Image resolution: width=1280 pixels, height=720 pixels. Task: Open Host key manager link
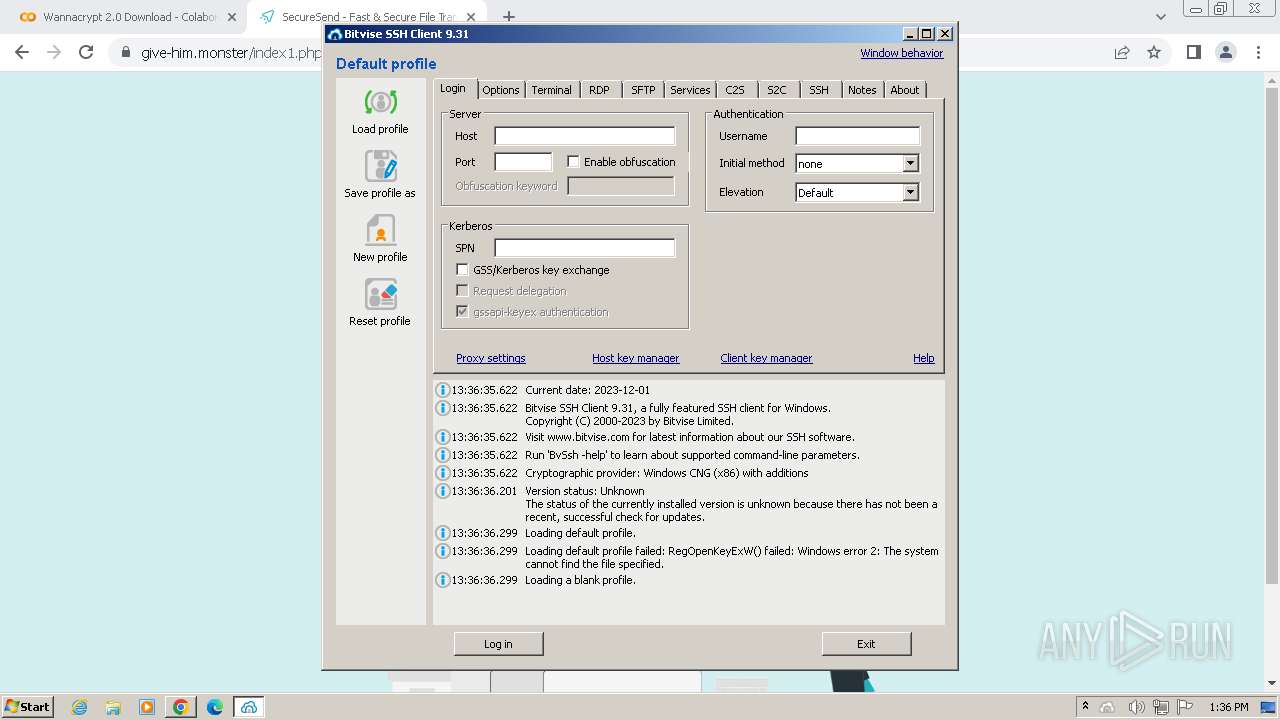pyautogui.click(x=635, y=358)
